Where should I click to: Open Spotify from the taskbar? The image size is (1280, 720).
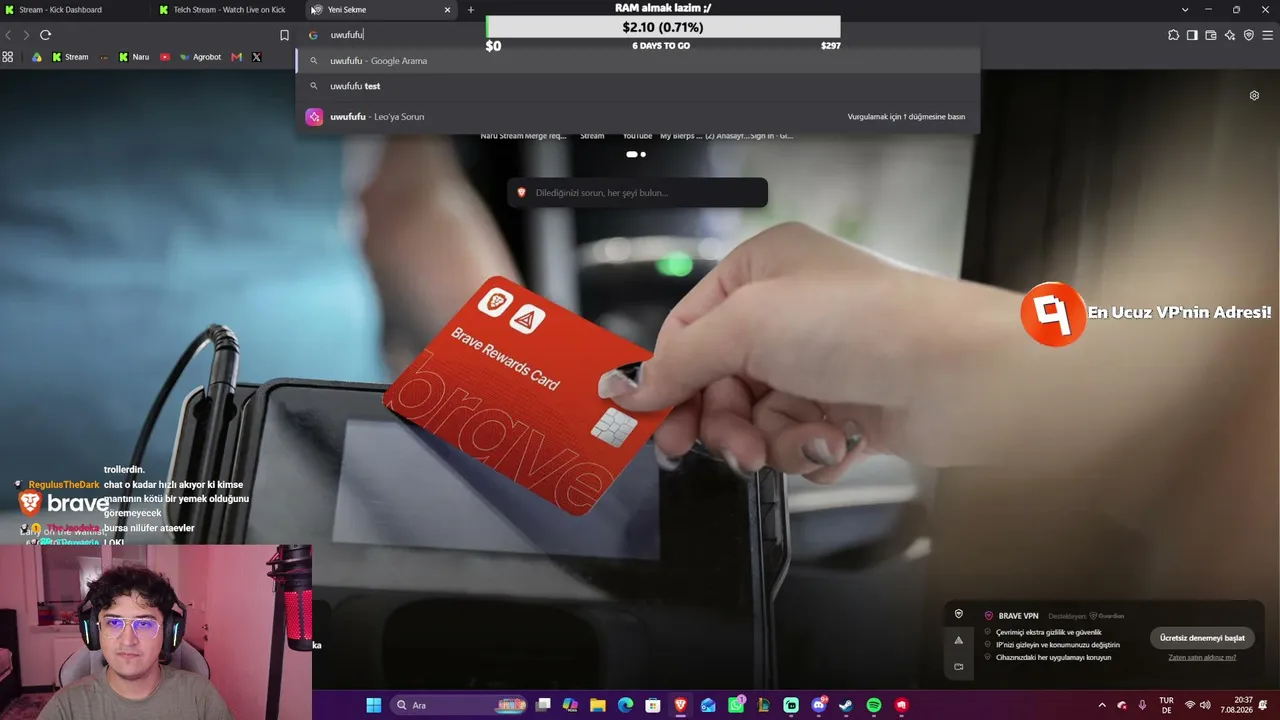pyautogui.click(x=874, y=705)
